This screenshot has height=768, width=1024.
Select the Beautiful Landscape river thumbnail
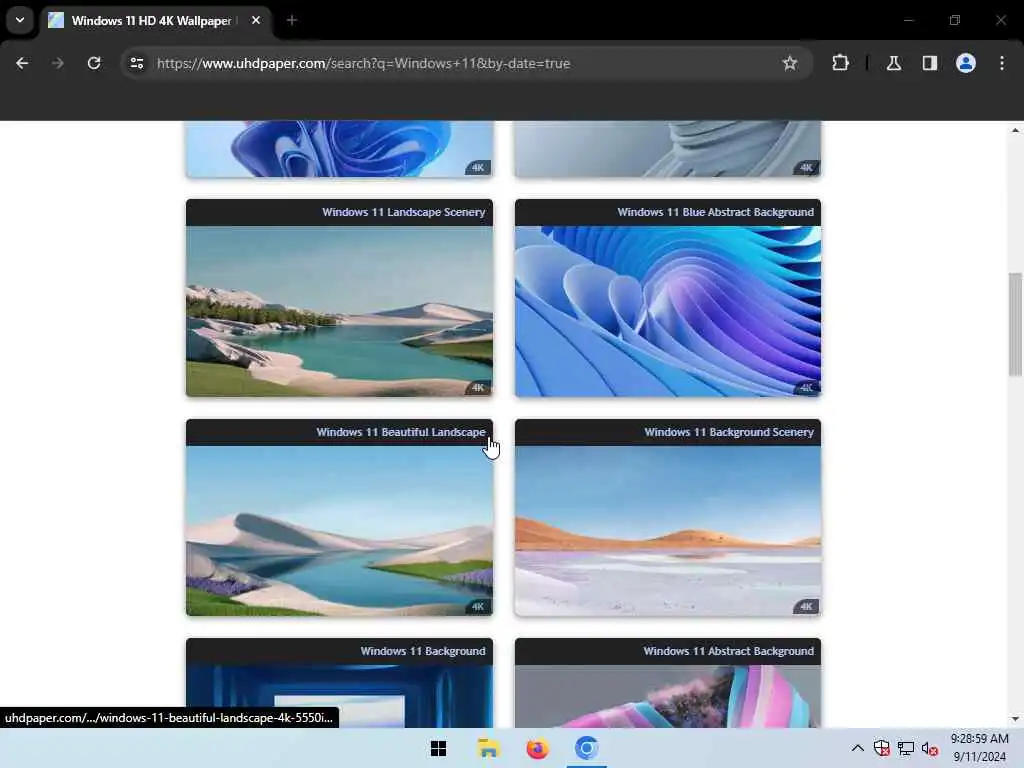(339, 531)
